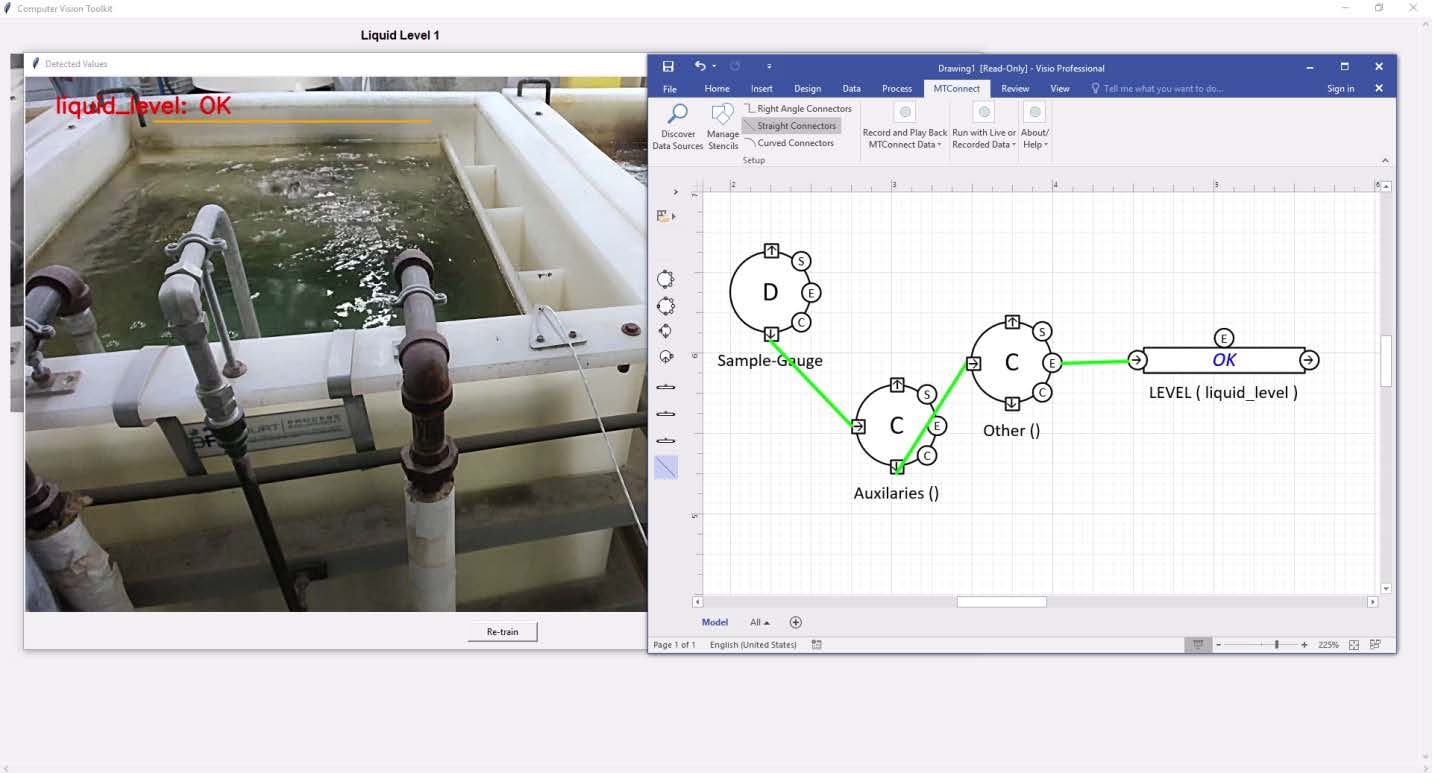The width and height of the screenshot is (1432, 773).
Task: Select Right Angle Connectors option
Action: coord(797,109)
